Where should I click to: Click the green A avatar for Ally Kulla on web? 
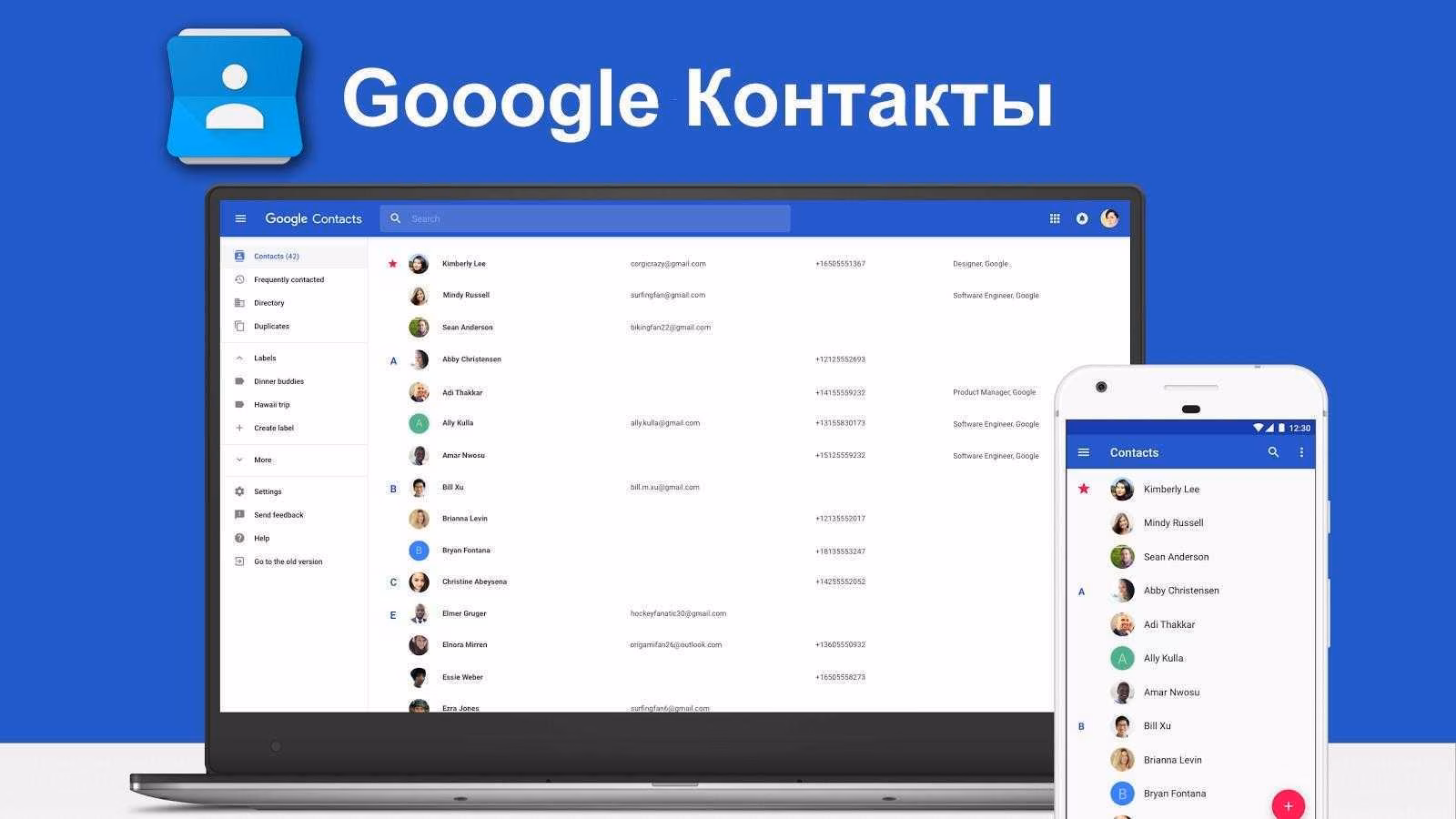[x=419, y=423]
